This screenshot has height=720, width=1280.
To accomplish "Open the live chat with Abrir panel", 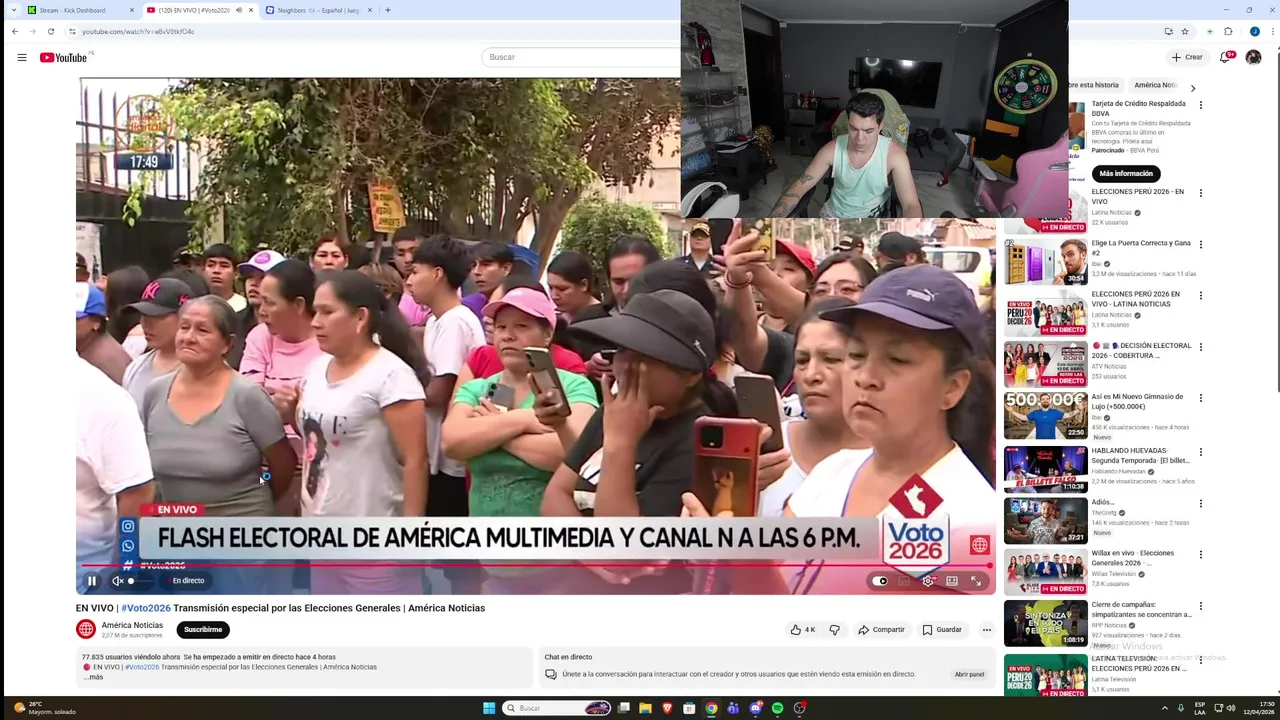I will tap(969, 674).
